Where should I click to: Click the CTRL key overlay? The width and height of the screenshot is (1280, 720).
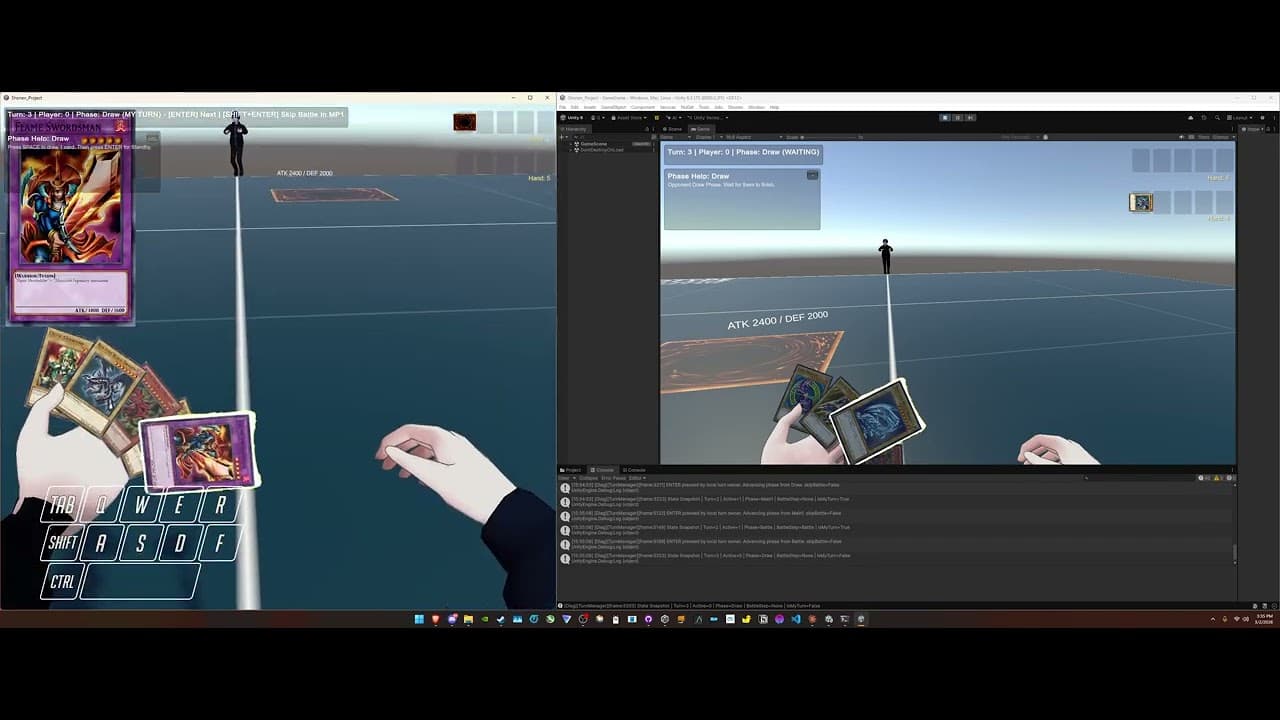pyautogui.click(x=62, y=581)
